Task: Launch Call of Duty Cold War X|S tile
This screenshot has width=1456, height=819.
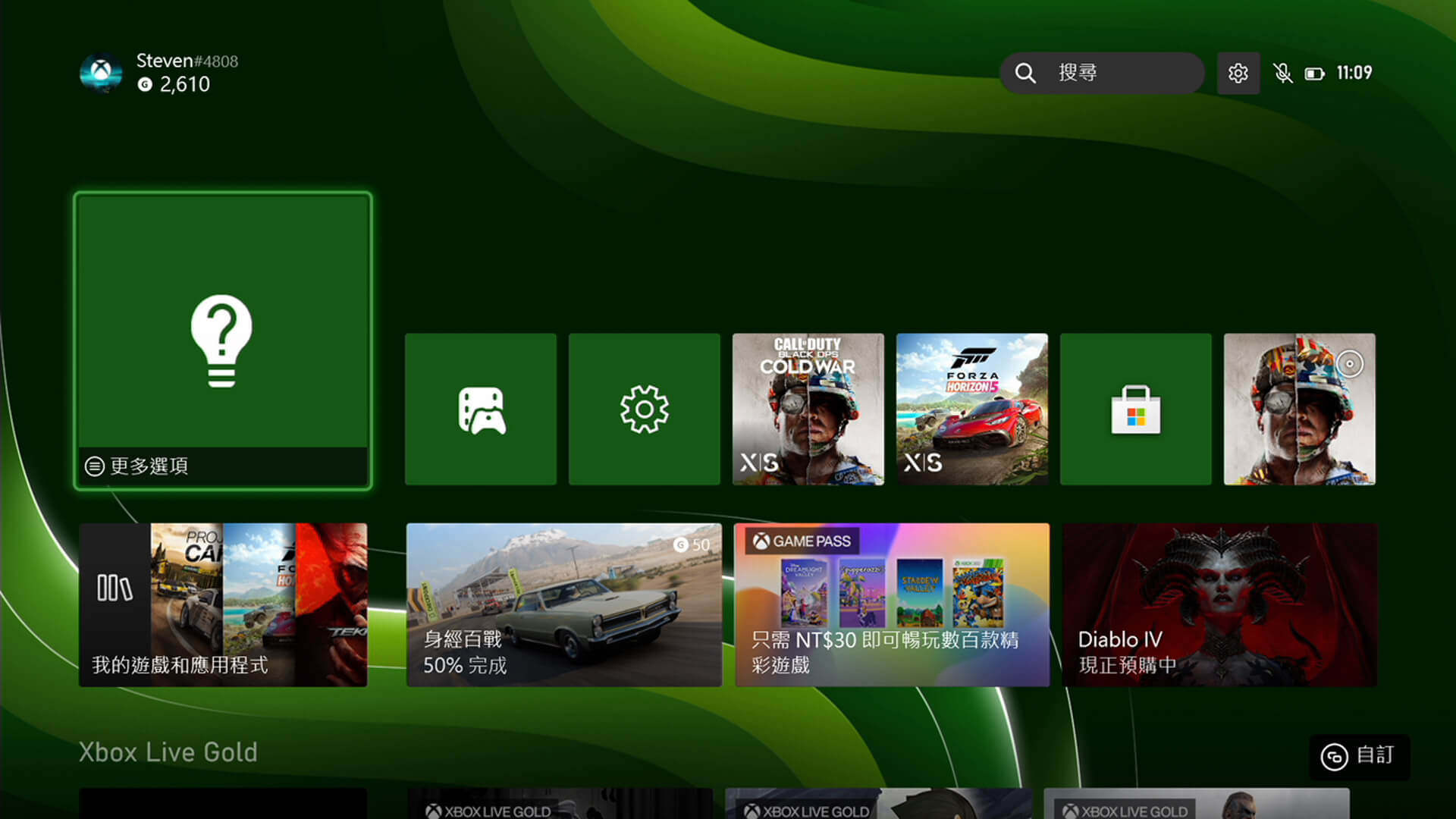Action: tap(808, 409)
